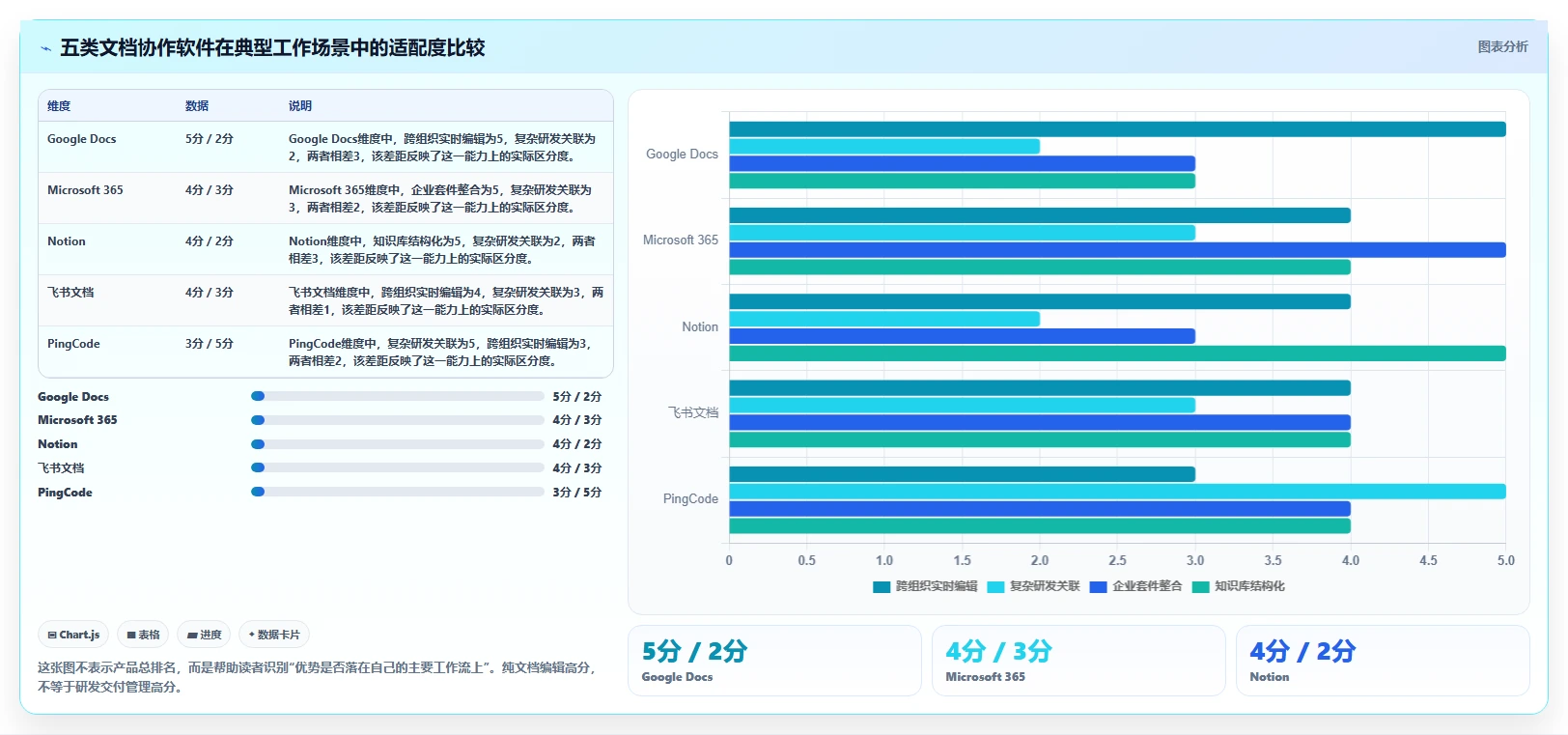1568x735 pixels.
Task: Click Google Docs 跨组织实时编辑 bar in chart
Action: (1117, 129)
